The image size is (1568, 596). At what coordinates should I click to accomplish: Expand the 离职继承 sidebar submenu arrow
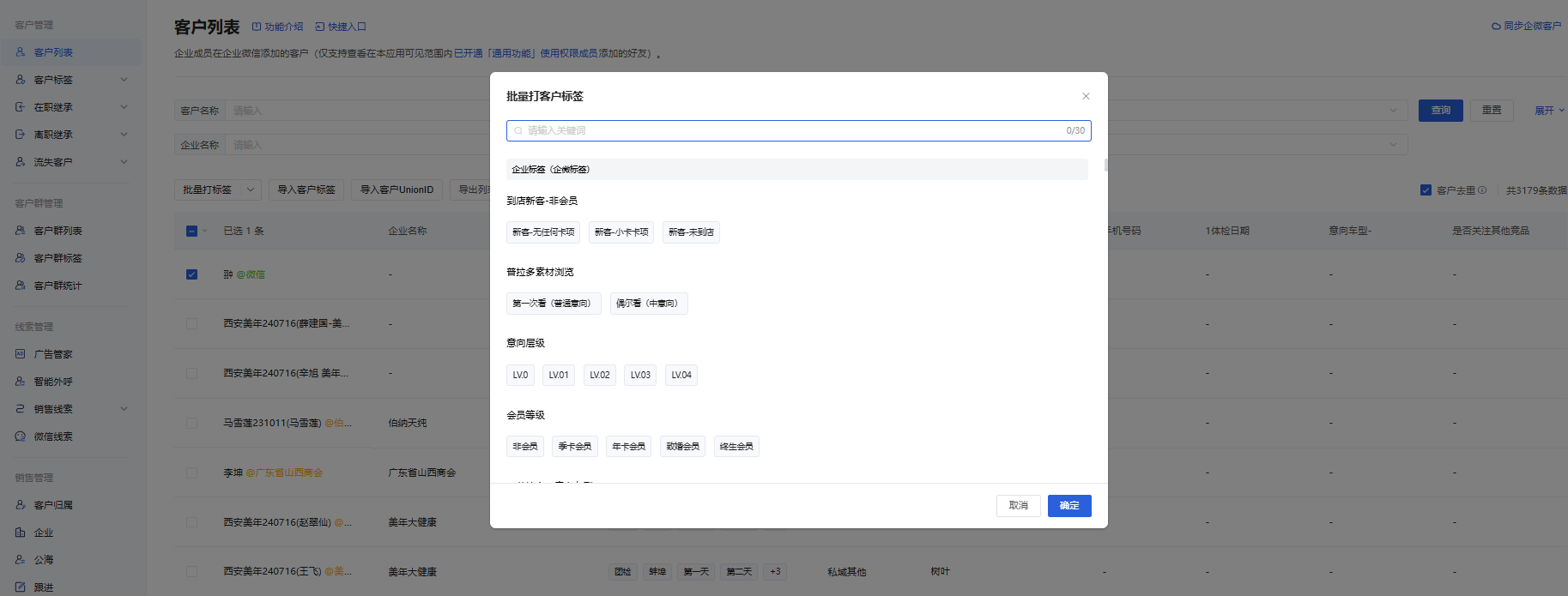click(124, 135)
